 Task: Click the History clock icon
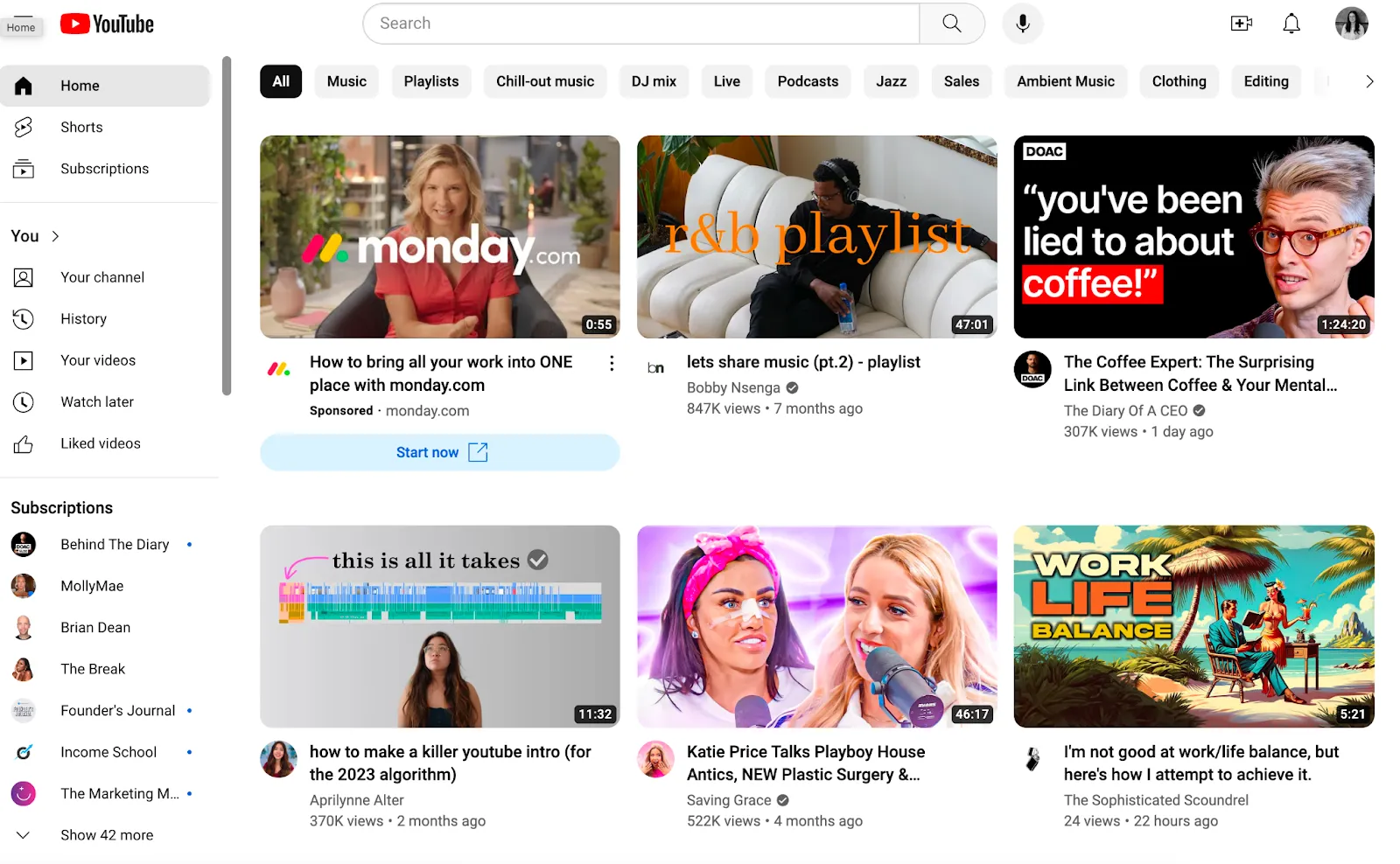pos(24,319)
